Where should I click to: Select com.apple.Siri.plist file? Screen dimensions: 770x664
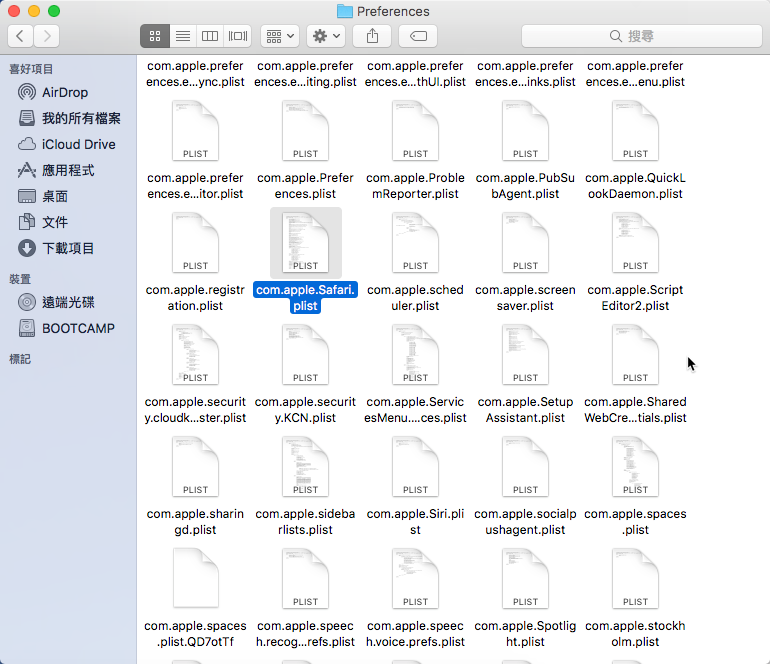416,466
